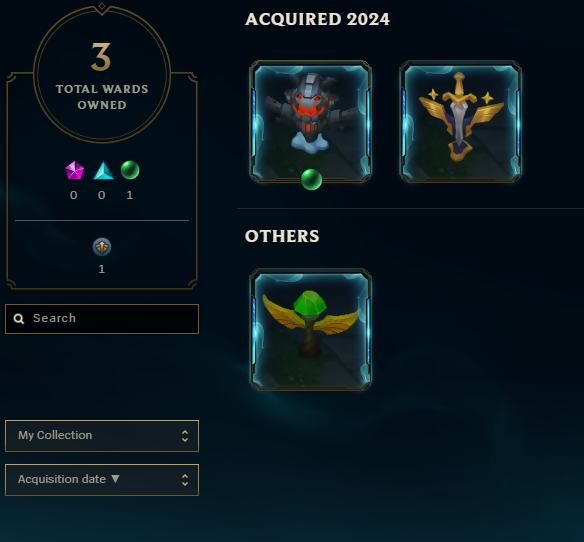Select the mecha robot ward skin
584x542 pixels.
pos(311,121)
